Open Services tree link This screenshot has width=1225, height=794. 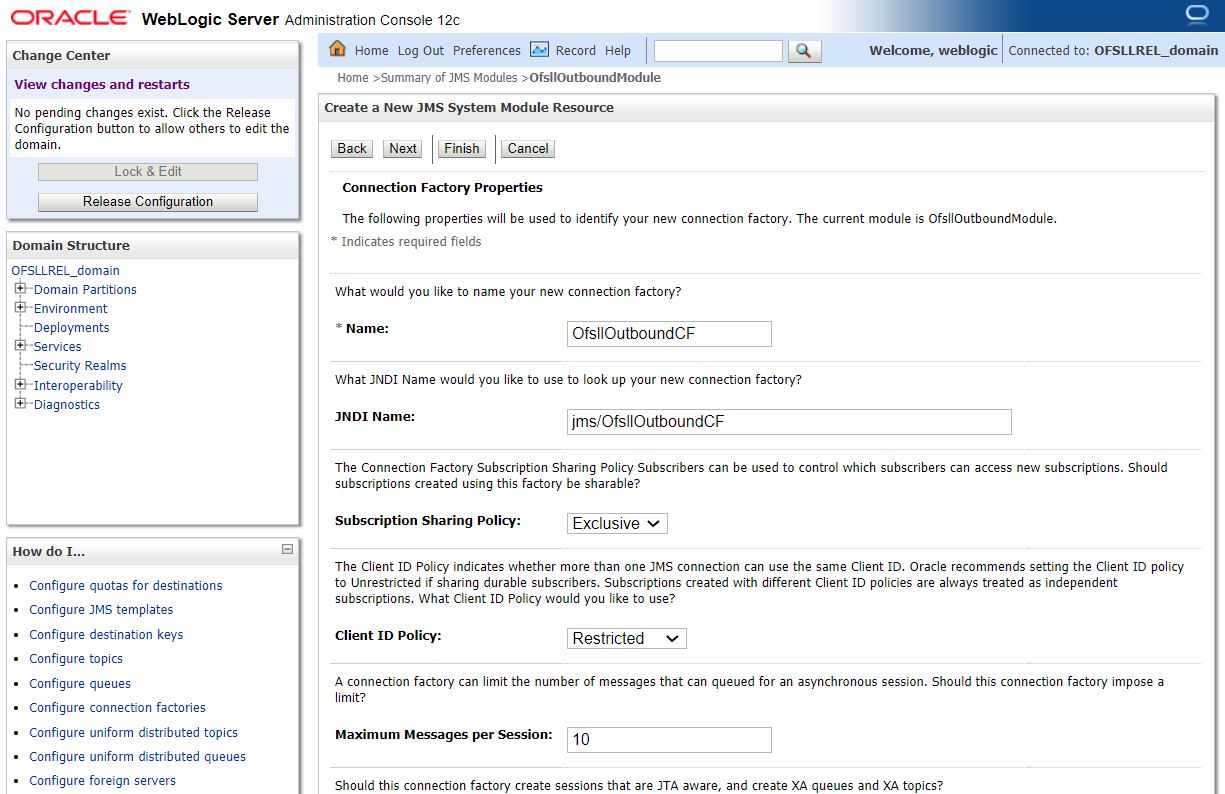point(58,346)
